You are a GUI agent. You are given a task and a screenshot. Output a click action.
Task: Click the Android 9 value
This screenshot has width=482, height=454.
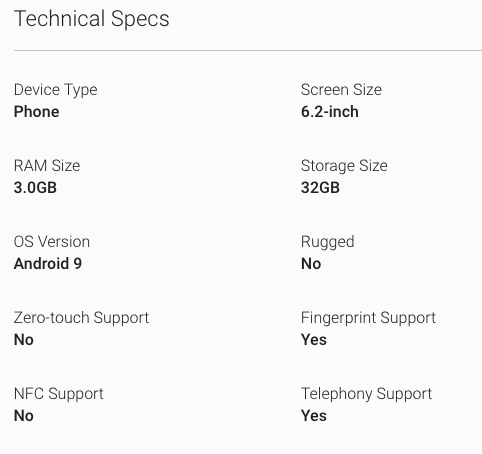48,264
